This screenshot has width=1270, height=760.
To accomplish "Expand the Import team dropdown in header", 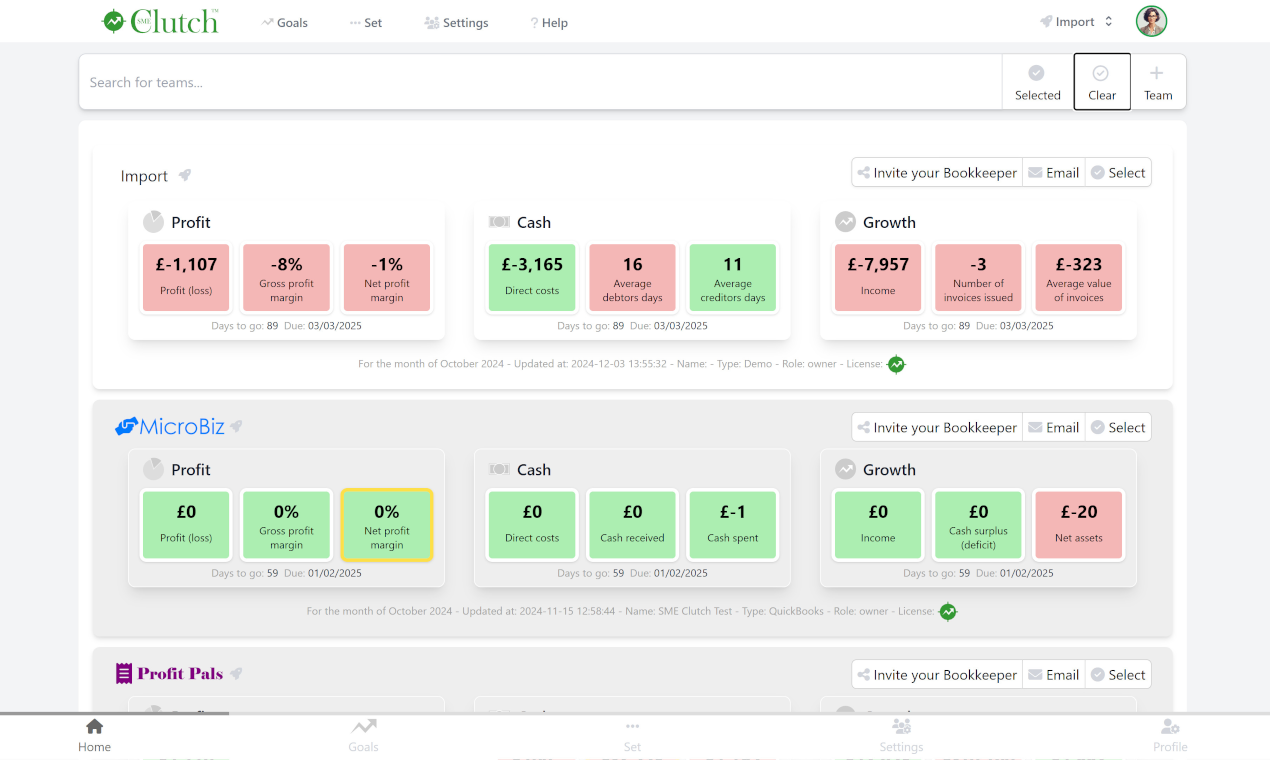I will [x=1076, y=21].
